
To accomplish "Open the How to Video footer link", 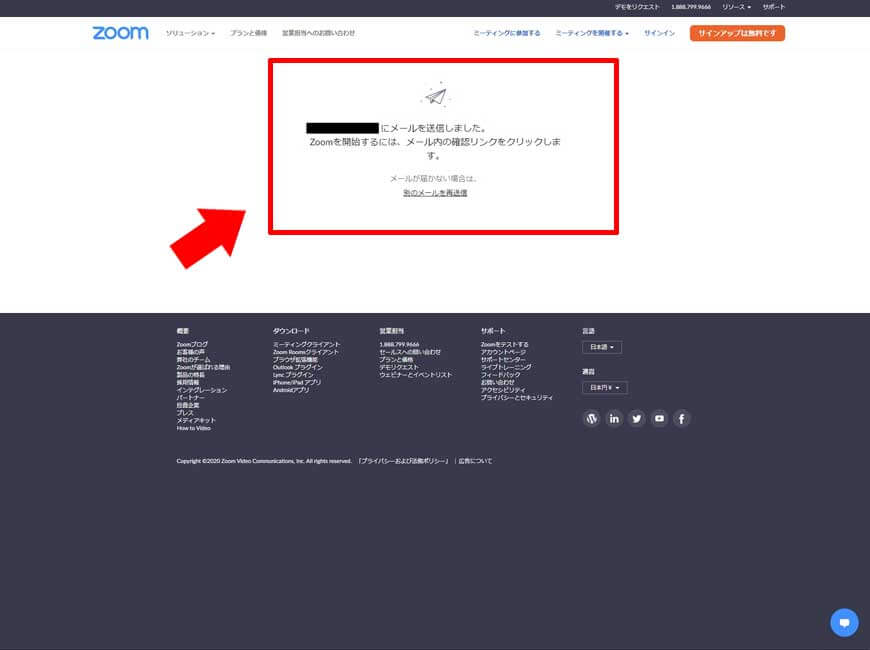I will [x=193, y=429].
